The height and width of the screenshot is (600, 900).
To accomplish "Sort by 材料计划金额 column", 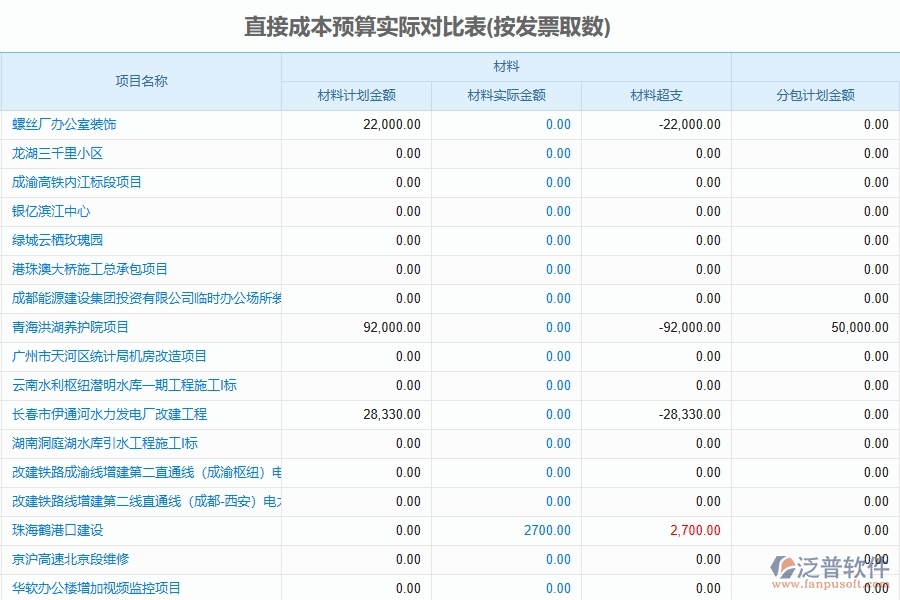I will point(356,96).
